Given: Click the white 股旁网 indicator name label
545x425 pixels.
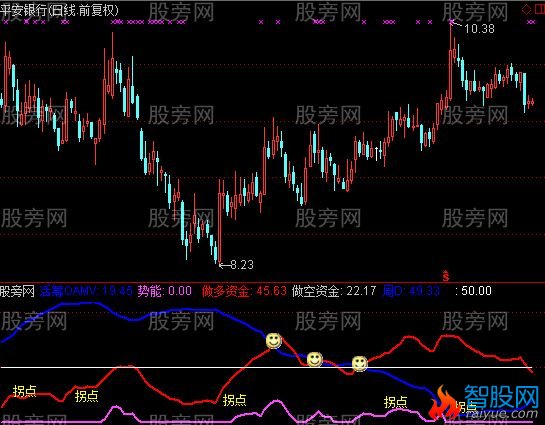Looking at the screenshot, I should coord(17,291).
